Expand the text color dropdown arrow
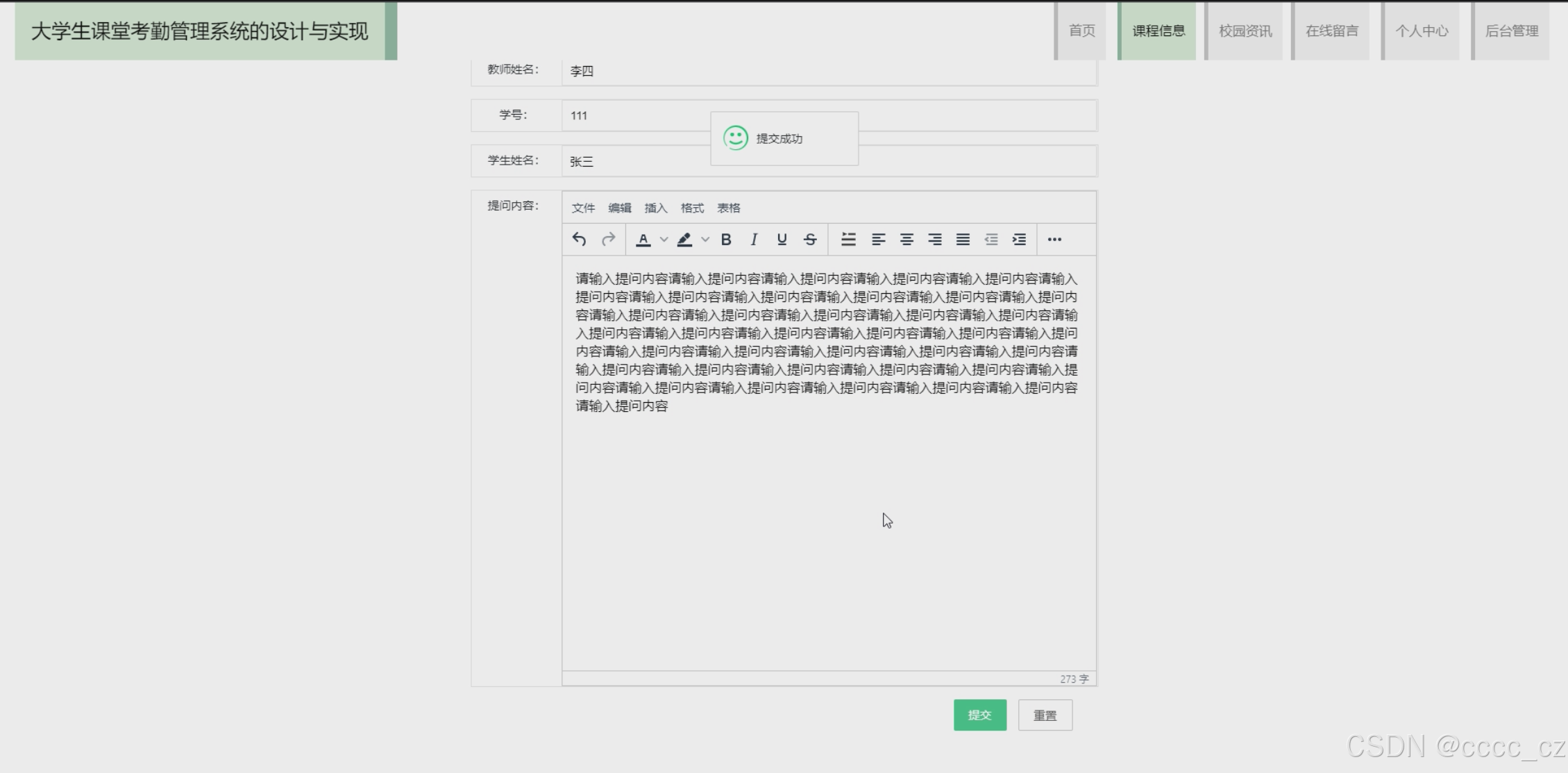Screen dimensions: 1568x773 coord(664,240)
